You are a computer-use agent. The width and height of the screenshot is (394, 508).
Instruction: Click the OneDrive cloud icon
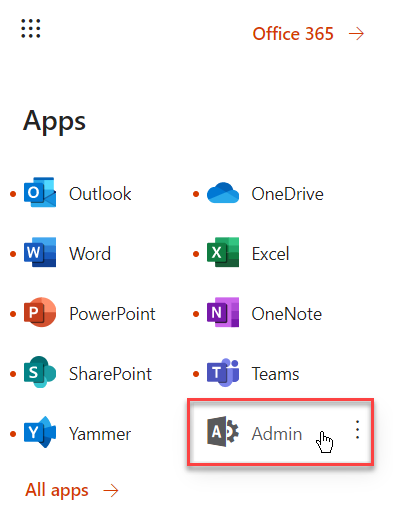(223, 193)
